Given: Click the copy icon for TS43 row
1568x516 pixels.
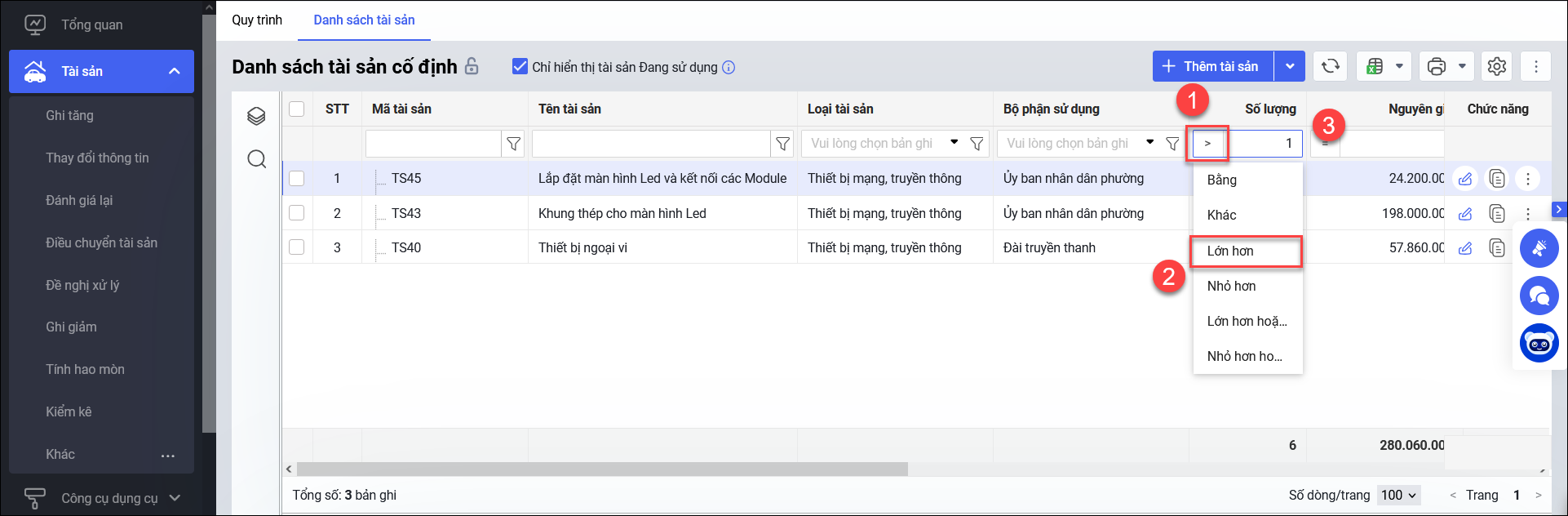Looking at the screenshot, I should [1496, 213].
